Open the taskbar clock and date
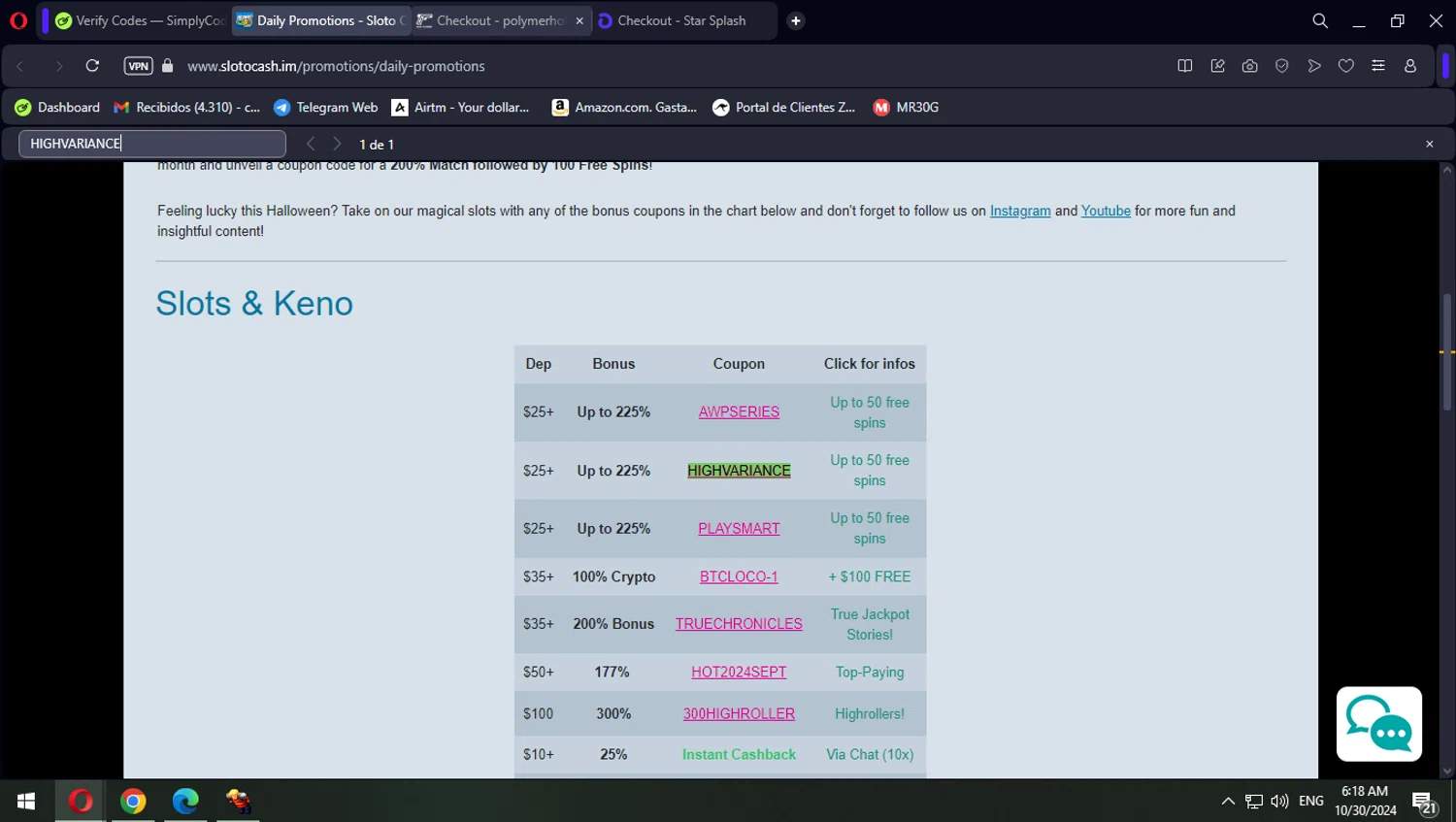Image resolution: width=1456 pixels, height=822 pixels. [x=1365, y=801]
